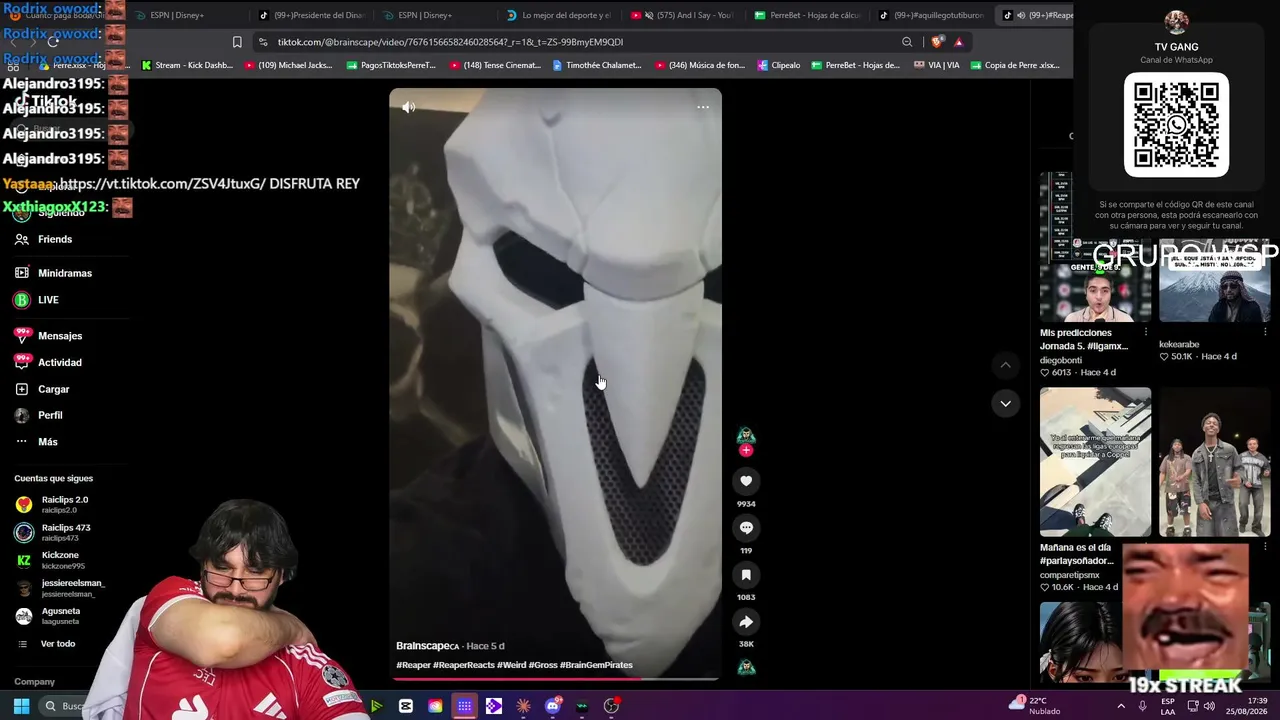The height and width of the screenshot is (720, 1280).
Task: Open the three men walking video thumbnail
Action: coord(1214,462)
